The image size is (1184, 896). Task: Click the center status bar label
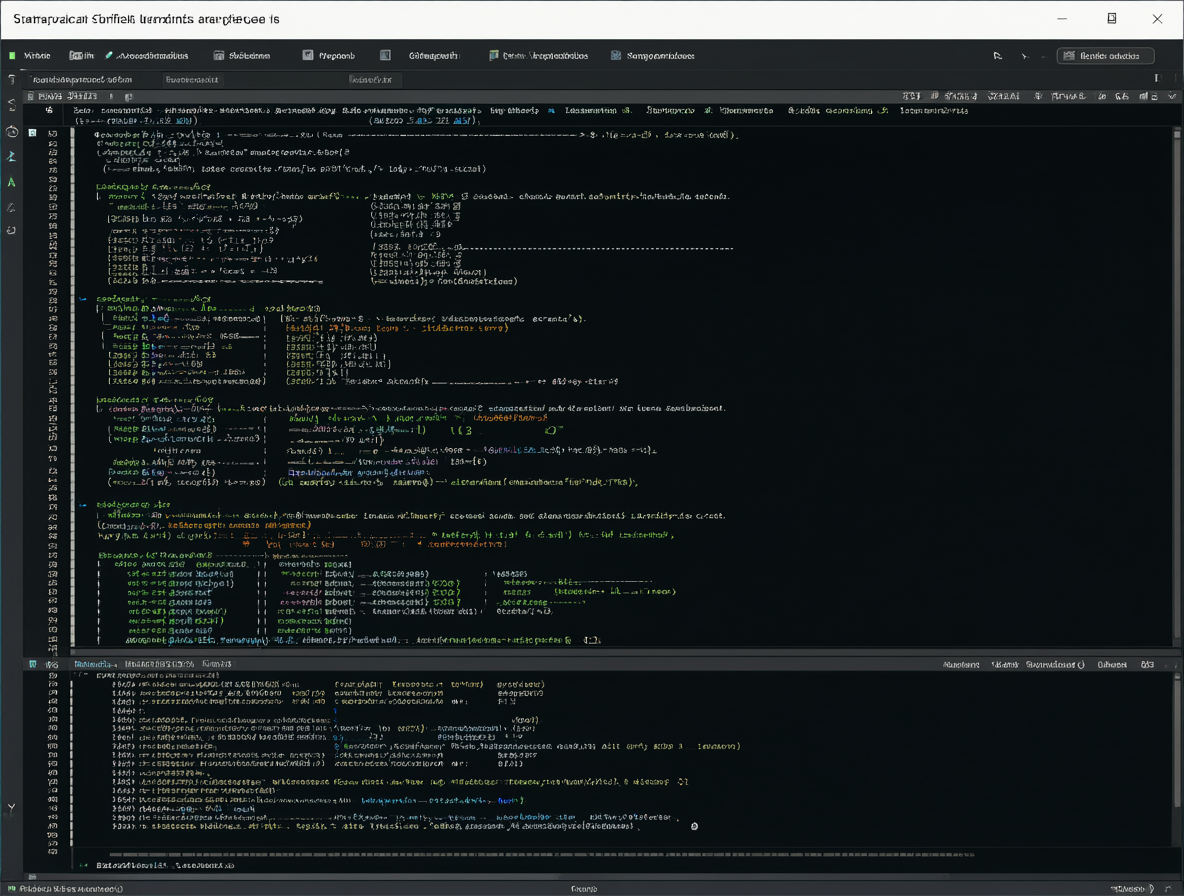pyautogui.click(x=584, y=889)
